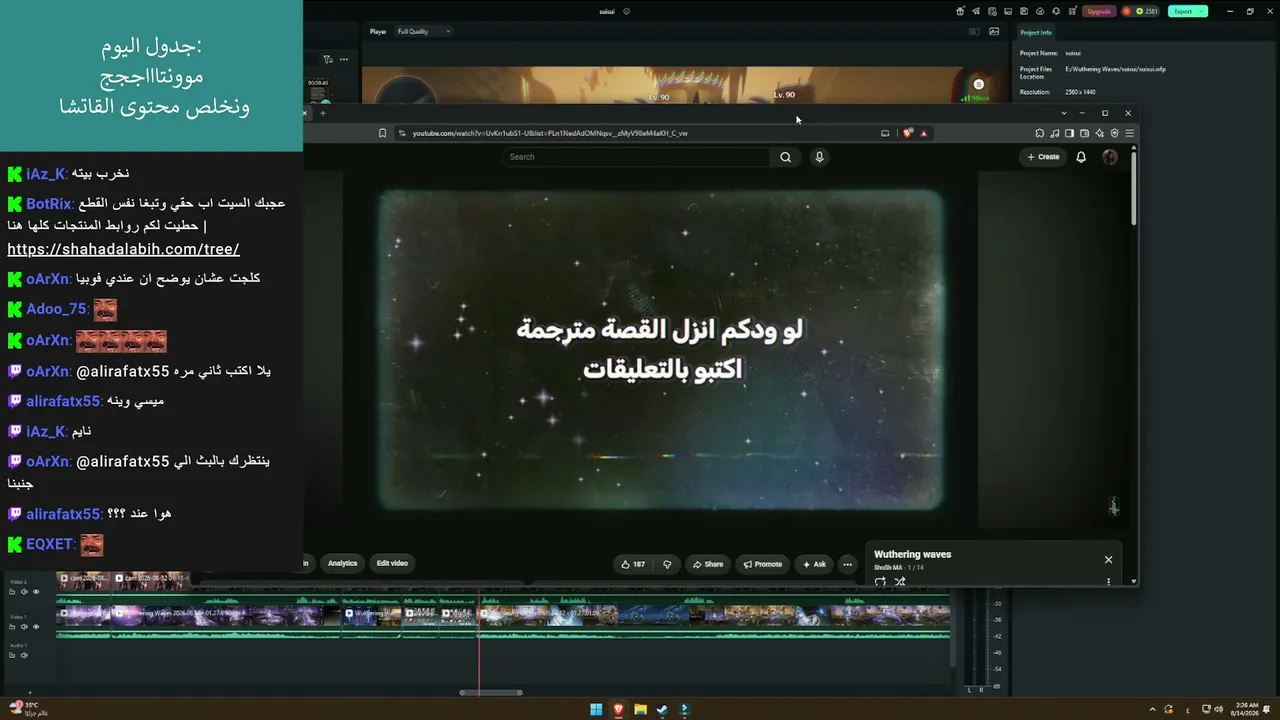The width and height of the screenshot is (1280, 720).
Task: Click the YouTube Create button
Action: pos(1043,157)
